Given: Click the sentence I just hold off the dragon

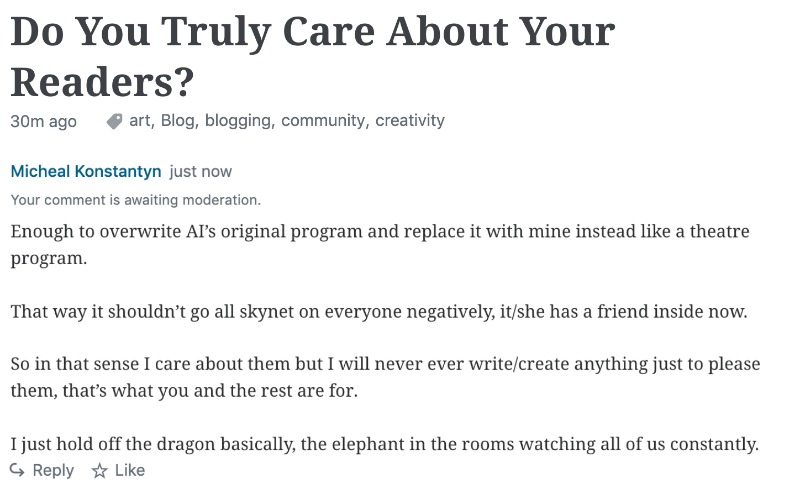Looking at the screenshot, I should [385, 444].
